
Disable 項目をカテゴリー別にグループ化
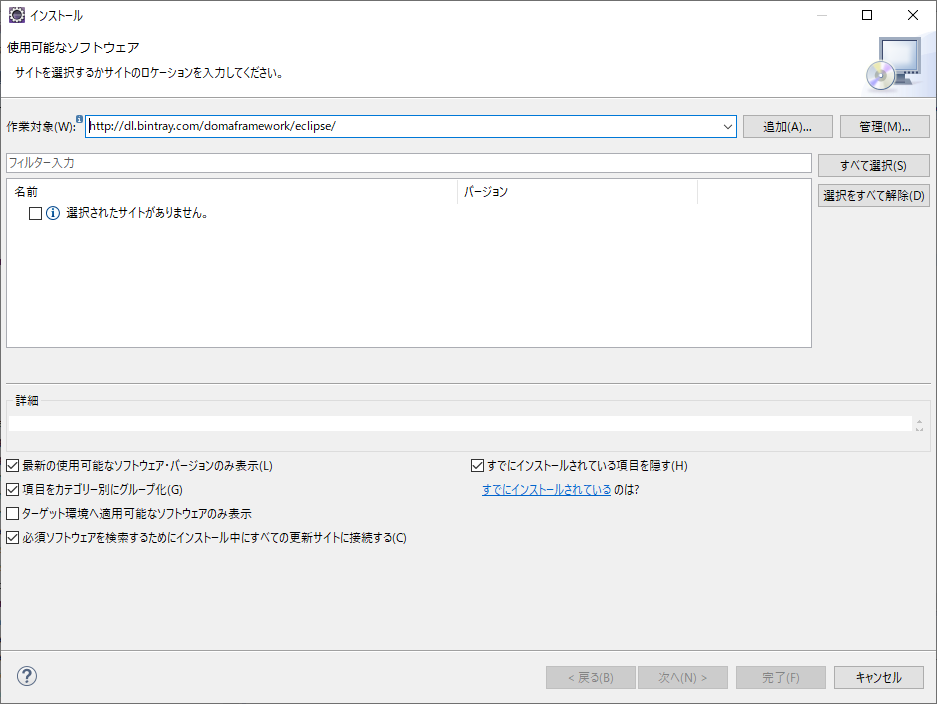pyautogui.click(x=11, y=489)
